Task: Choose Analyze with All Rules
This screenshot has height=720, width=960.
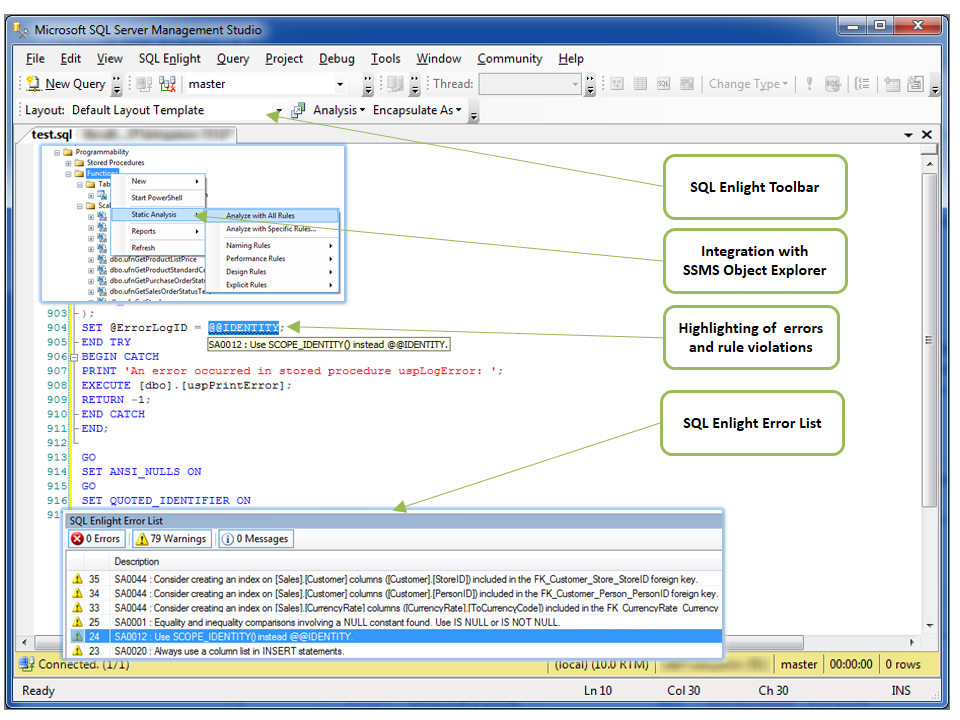Action: [x=272, y=216]
